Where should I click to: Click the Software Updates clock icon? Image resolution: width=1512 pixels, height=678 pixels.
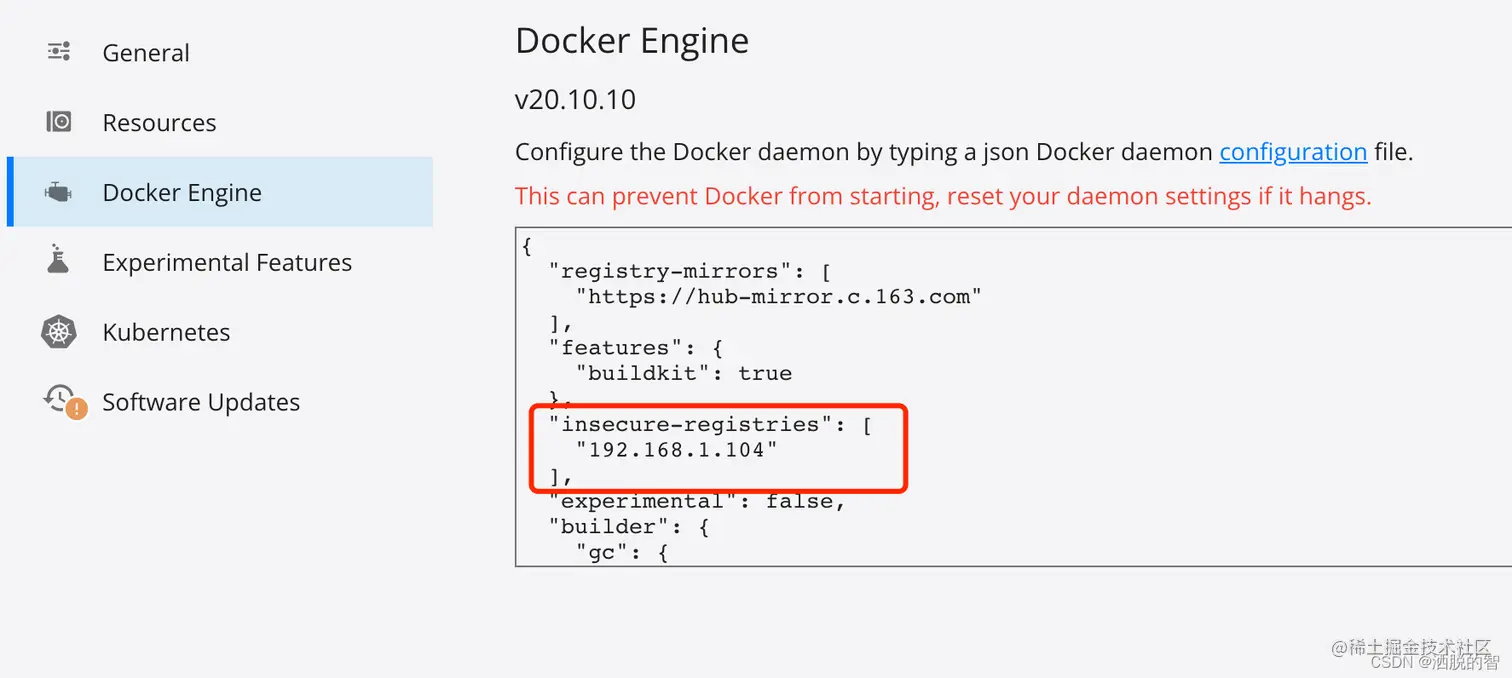point(64,401)
